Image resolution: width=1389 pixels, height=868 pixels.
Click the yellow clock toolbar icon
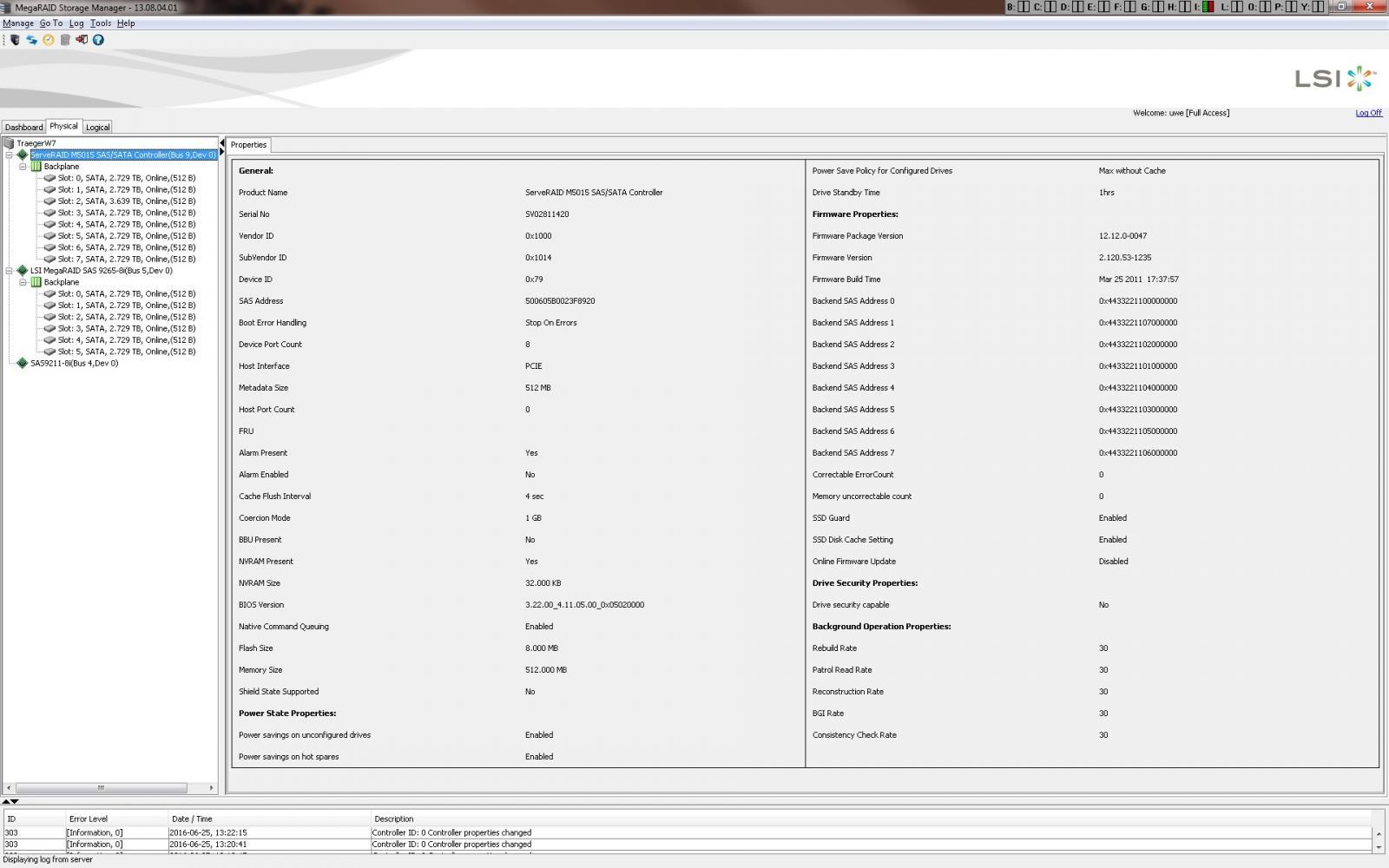(49, 40)
